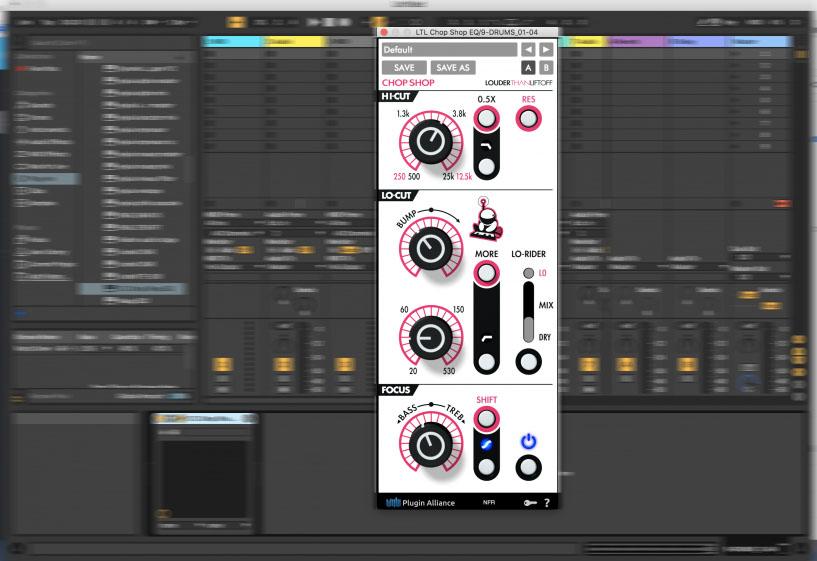The height and width of the screenshot is (561, 817).
Task: Click the Lo-Cut slope shape icon
Action: pos(487,339)
